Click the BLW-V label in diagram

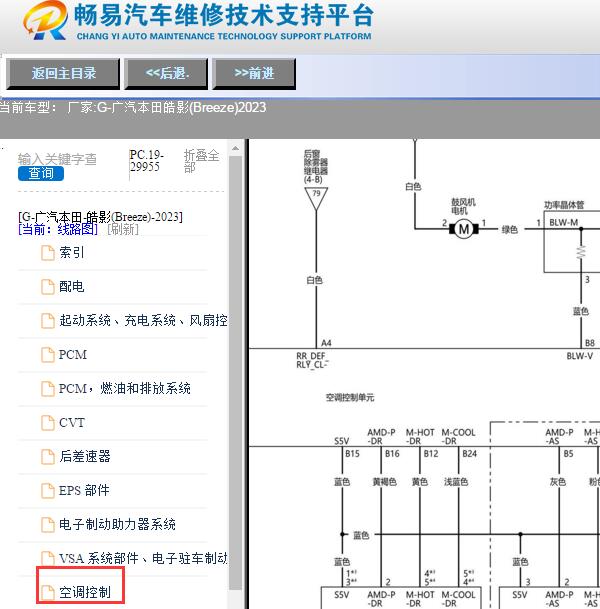tap(579, 356)
